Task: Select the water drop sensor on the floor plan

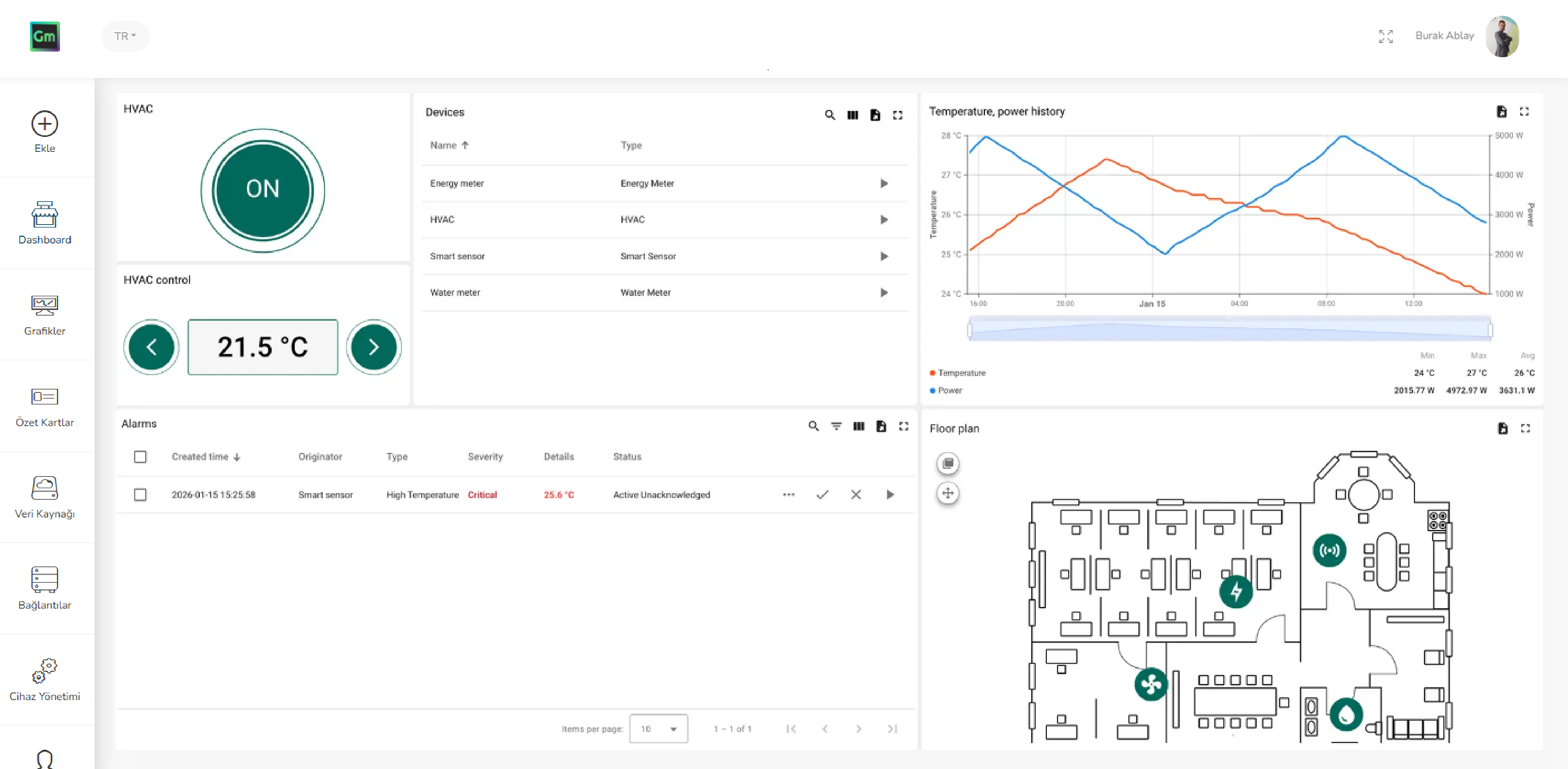Action: click(x=1346, y=716)
